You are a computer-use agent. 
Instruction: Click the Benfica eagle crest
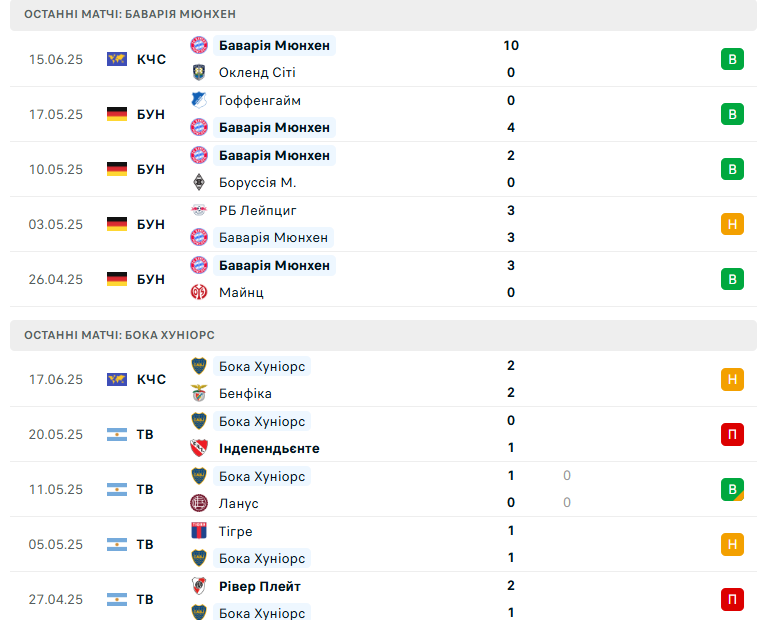coord(199,393)
